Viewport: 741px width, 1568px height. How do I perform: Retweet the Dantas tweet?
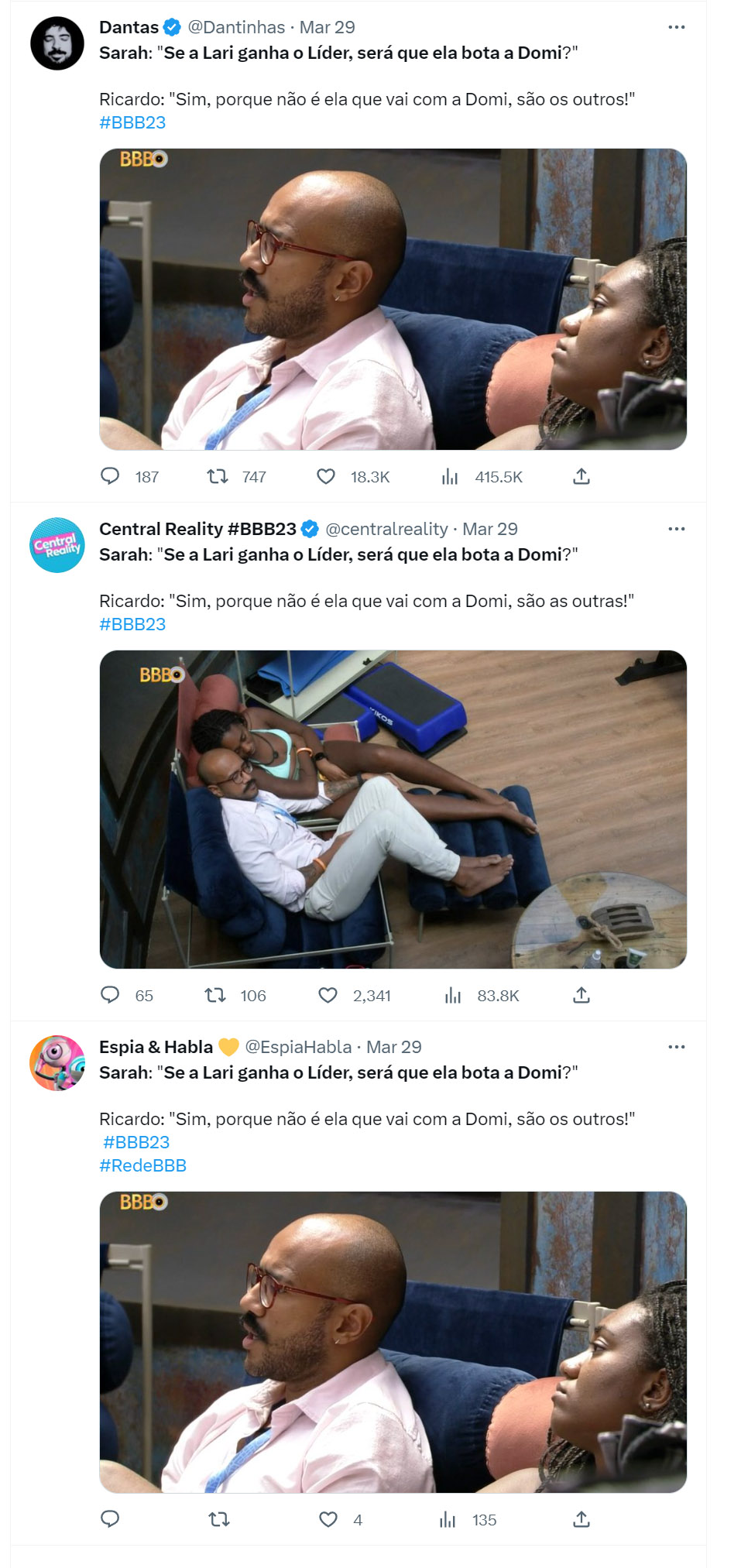point(218,476)
